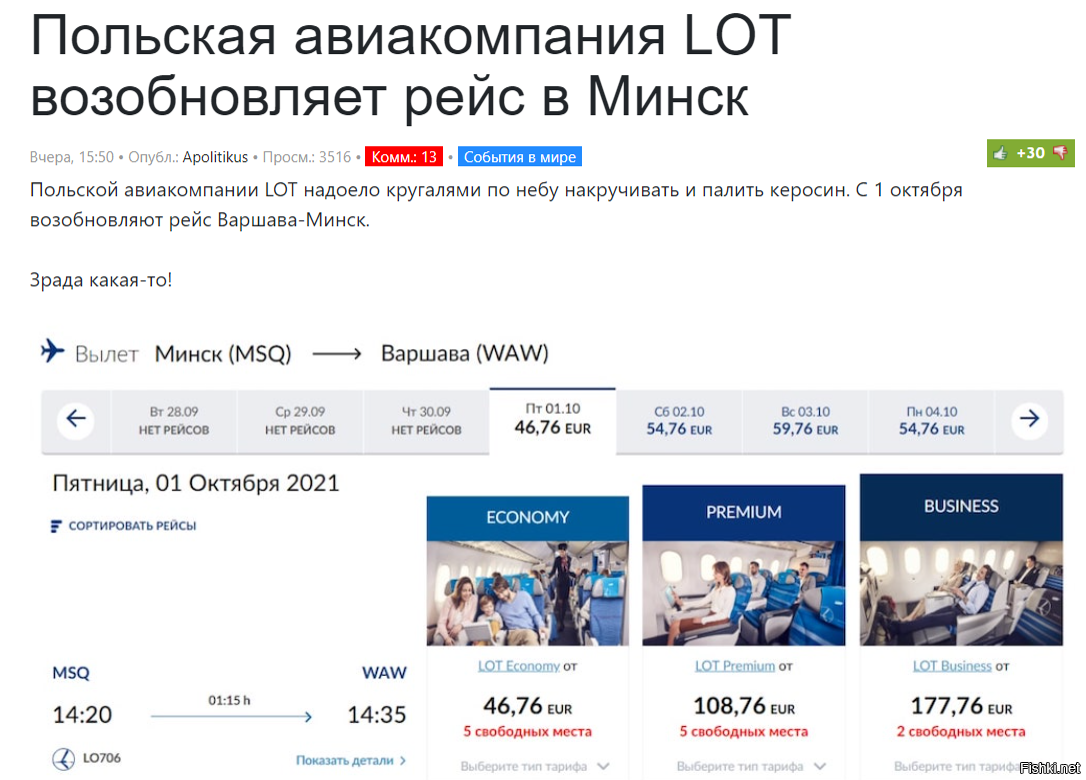Open the LOT Economy link
1086x780 pixels.
pos(519,666)
